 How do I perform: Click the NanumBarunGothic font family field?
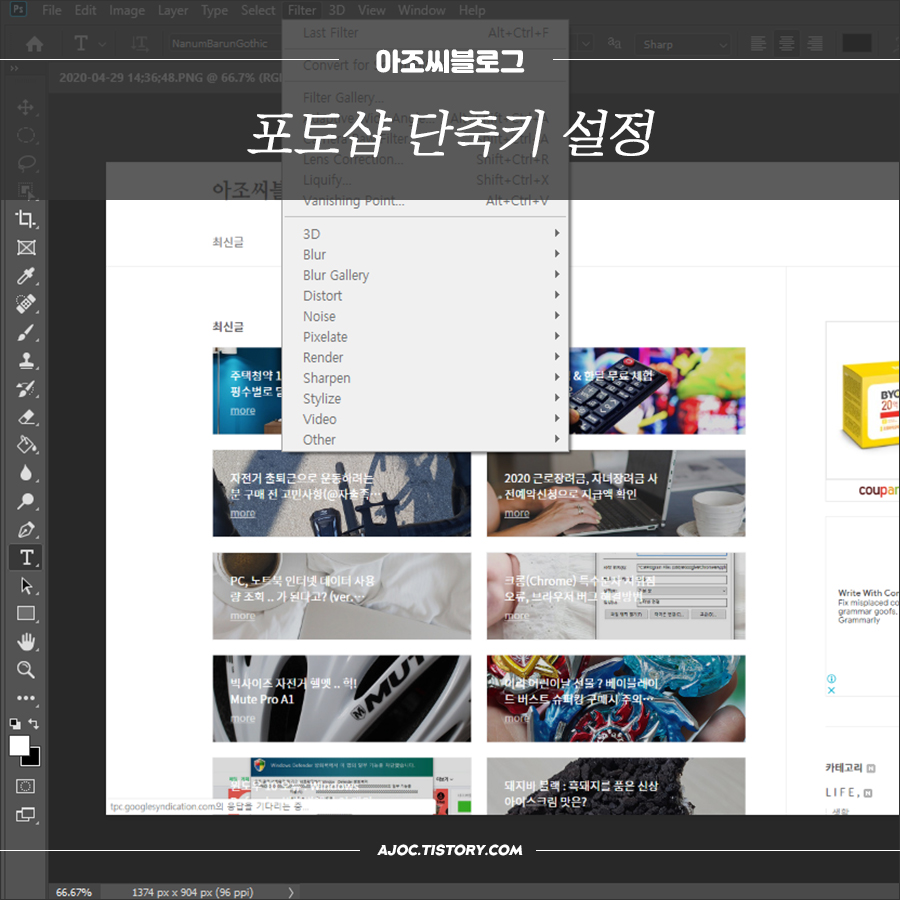point(225,44)
